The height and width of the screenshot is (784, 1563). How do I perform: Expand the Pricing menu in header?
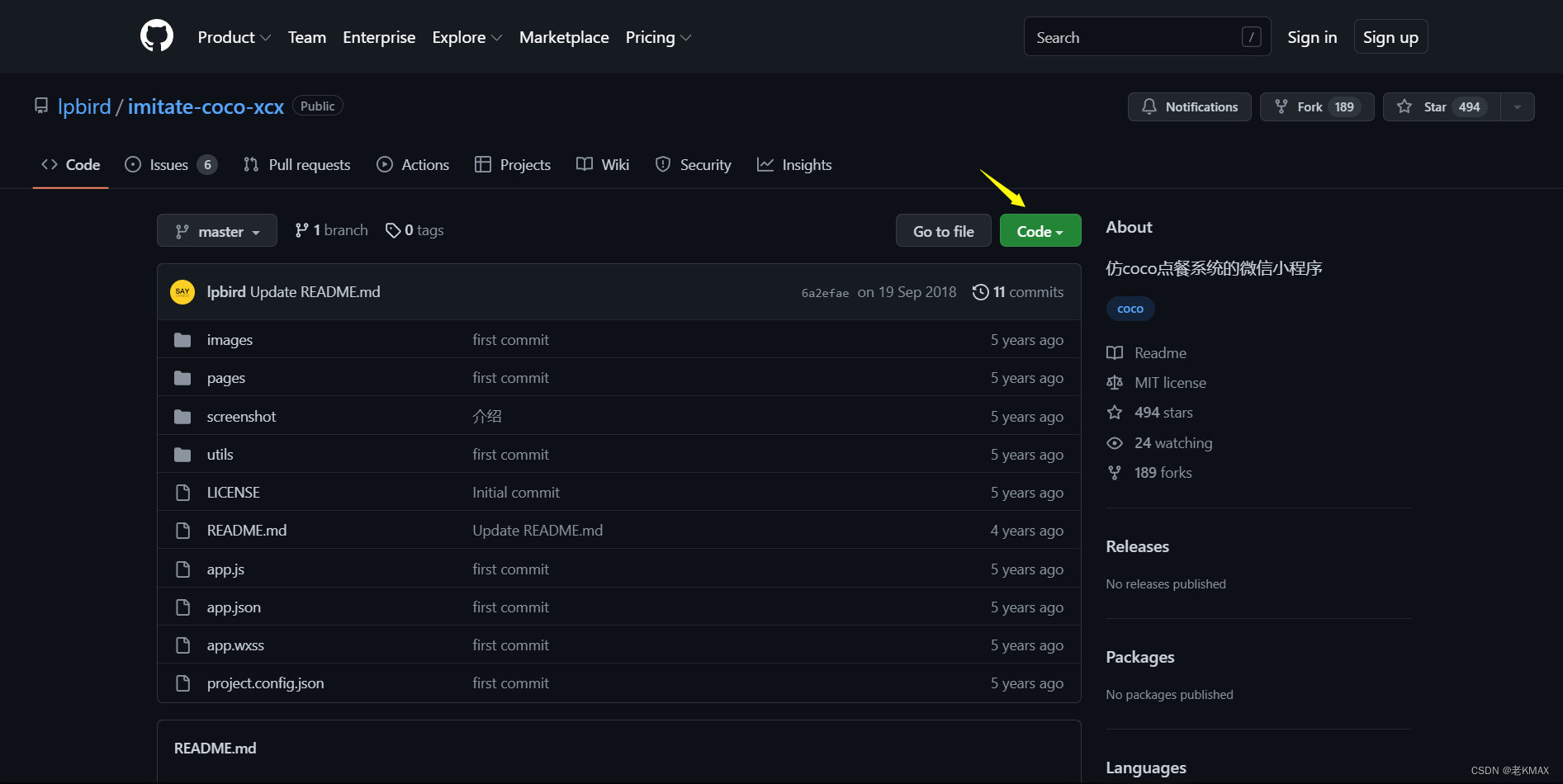pos(658,37)
